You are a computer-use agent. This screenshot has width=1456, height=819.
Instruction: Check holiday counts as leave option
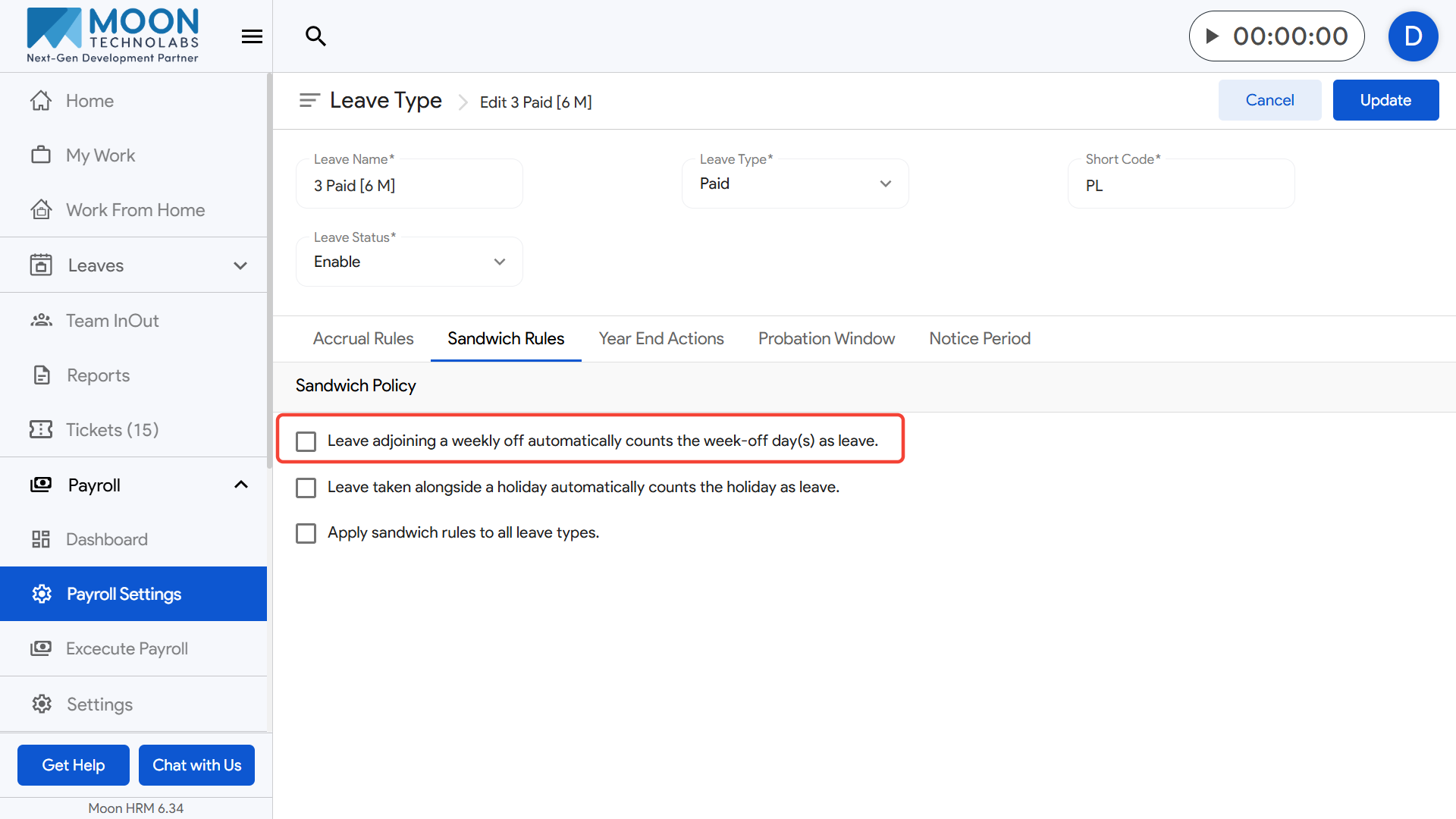pos(306,488)
